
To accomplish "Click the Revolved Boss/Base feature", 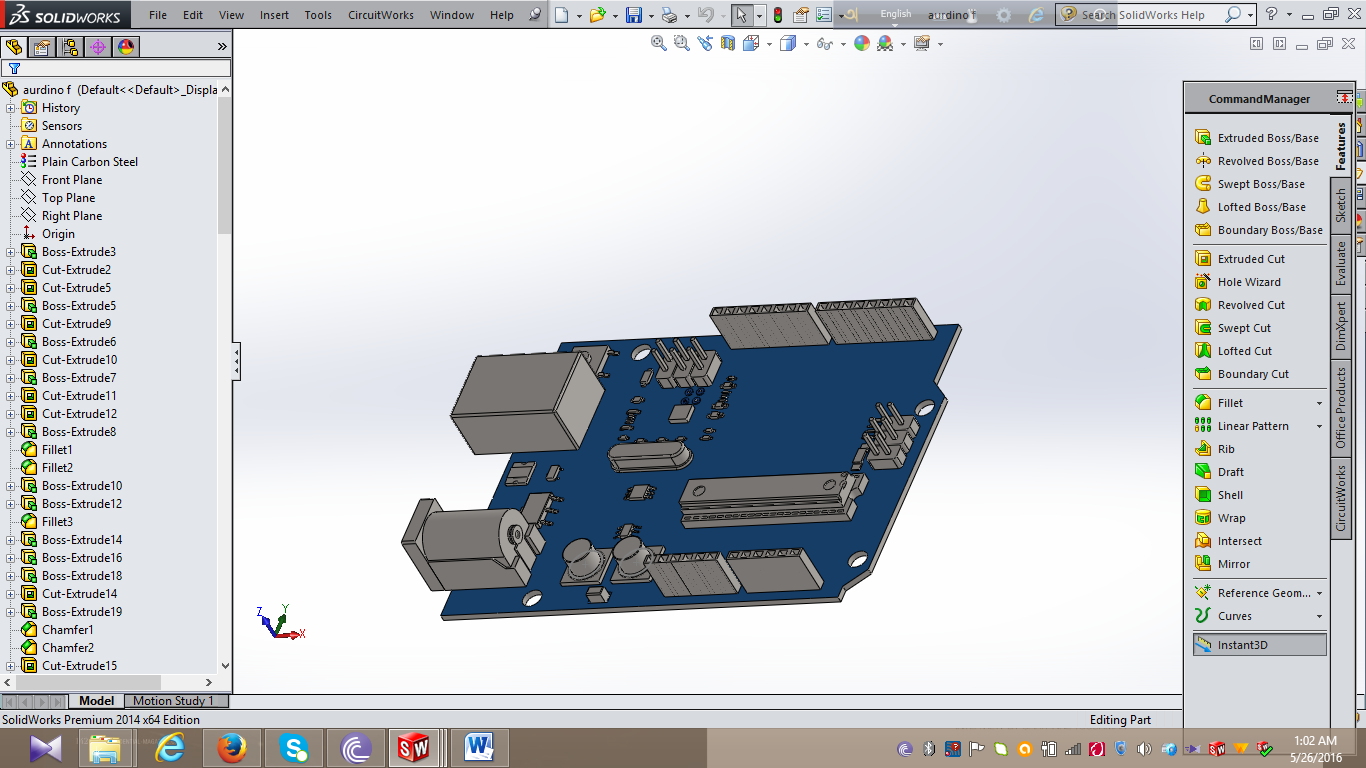I will (x=1257, y=161).
